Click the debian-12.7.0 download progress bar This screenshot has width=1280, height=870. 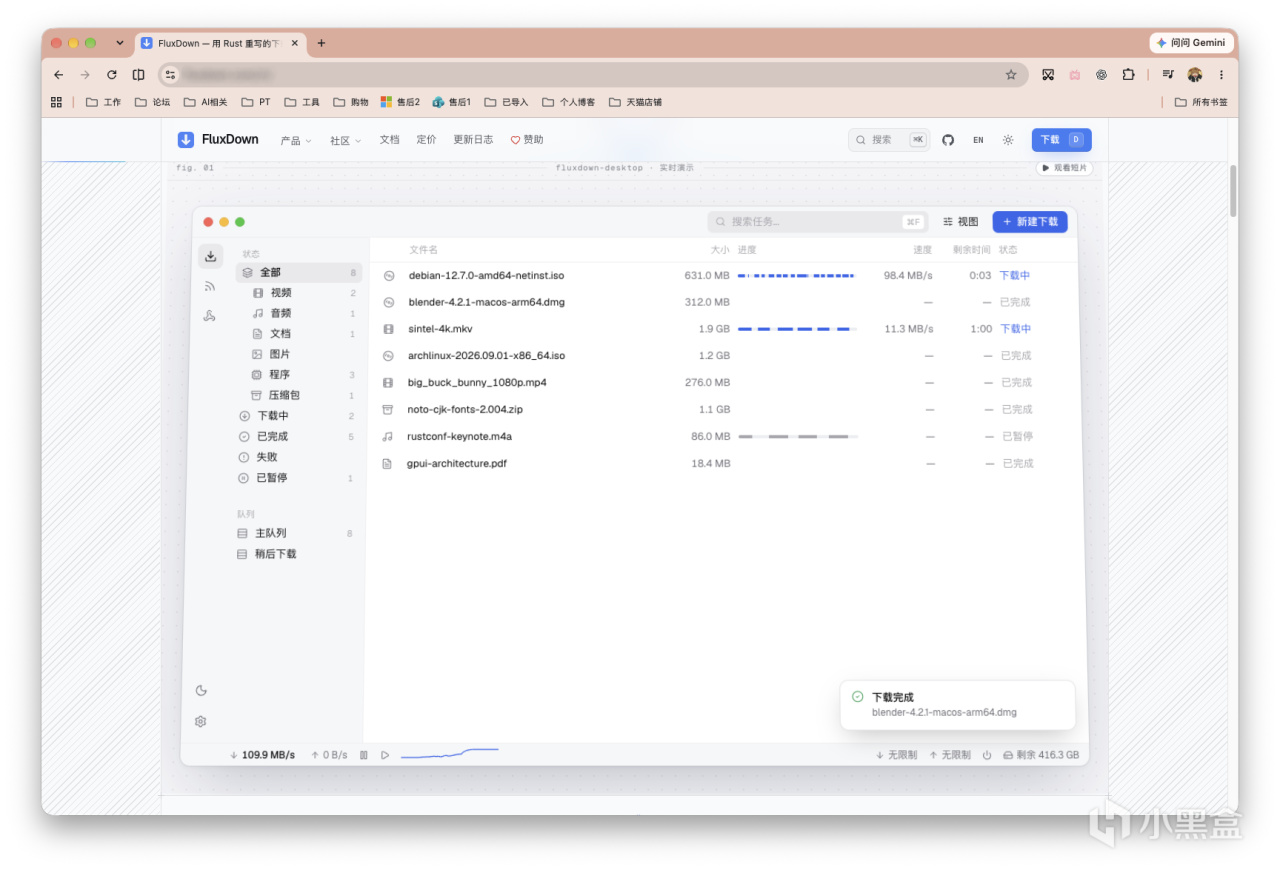797,275
